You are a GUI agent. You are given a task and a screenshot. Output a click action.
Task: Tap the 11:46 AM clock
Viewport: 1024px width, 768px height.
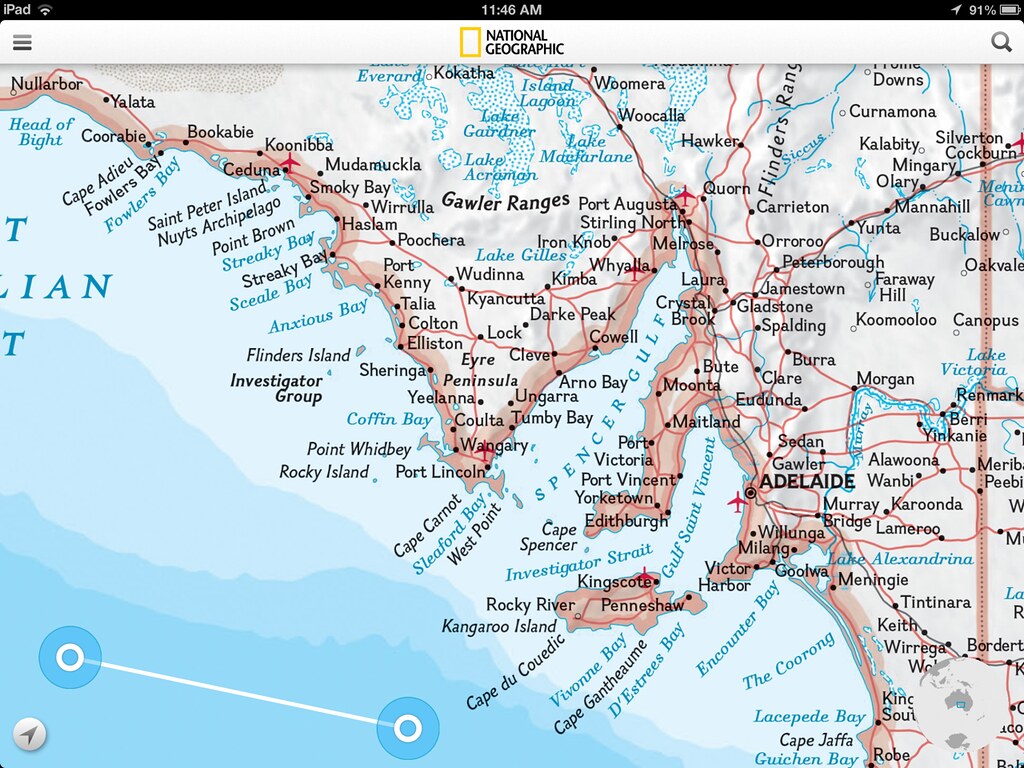511,10
